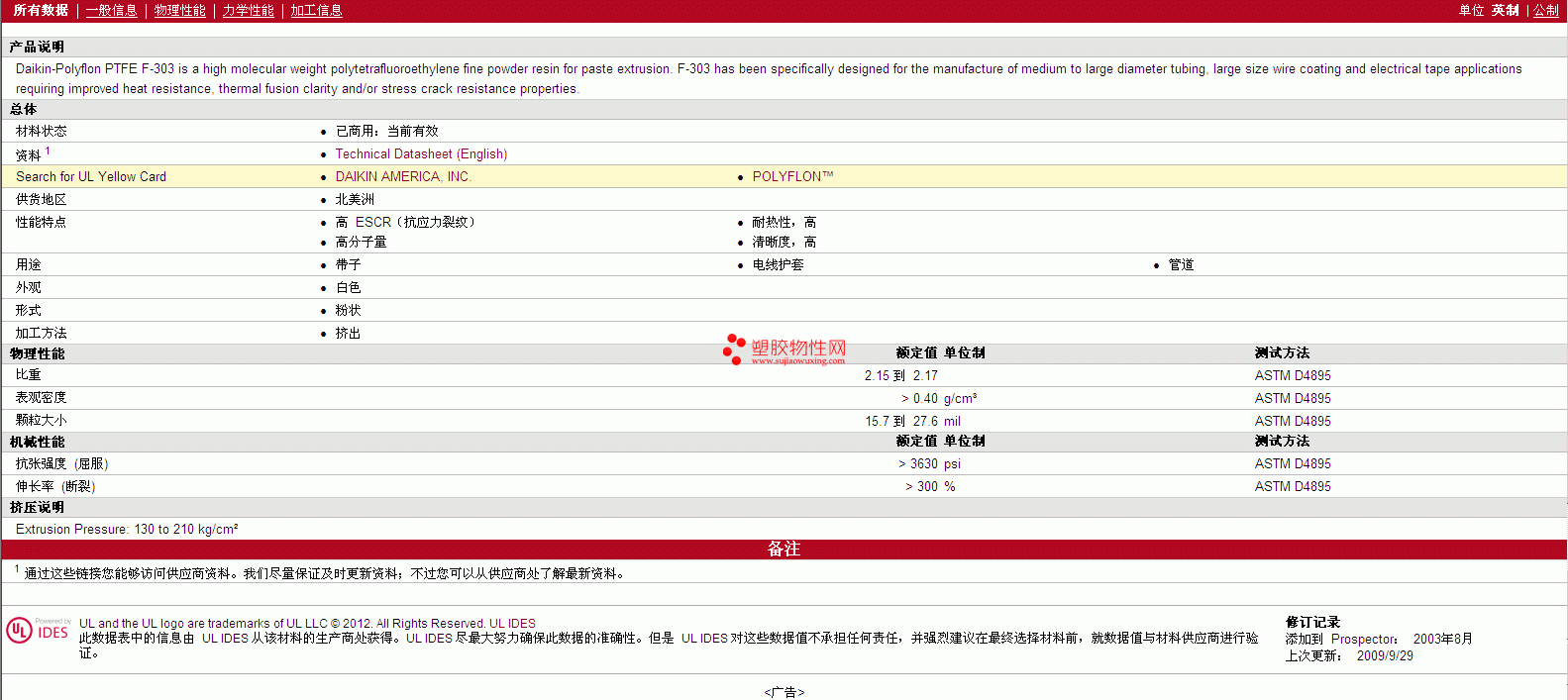Viewport: 1568px width, 700px height.
Task: Click ASTM D4895 in the 比重 row
Action: click(1293, 375)
